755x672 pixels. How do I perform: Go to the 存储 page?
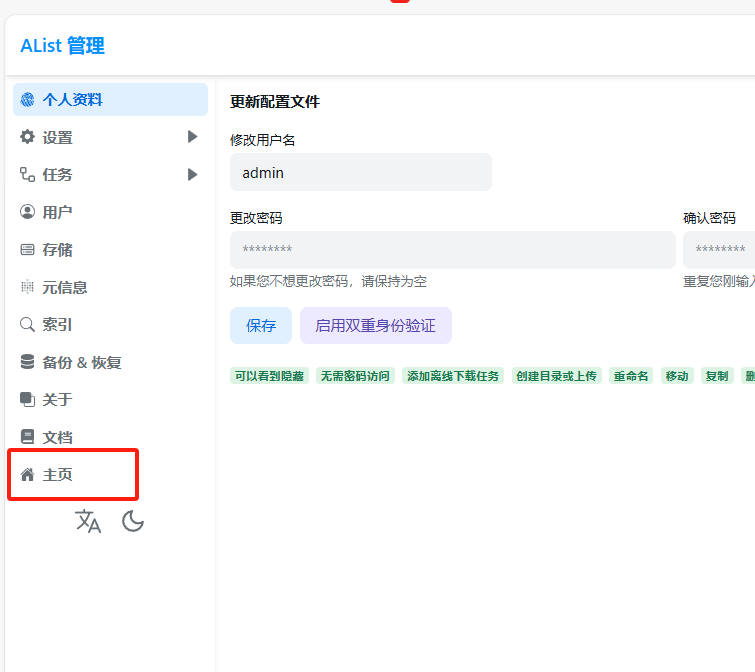110,249
